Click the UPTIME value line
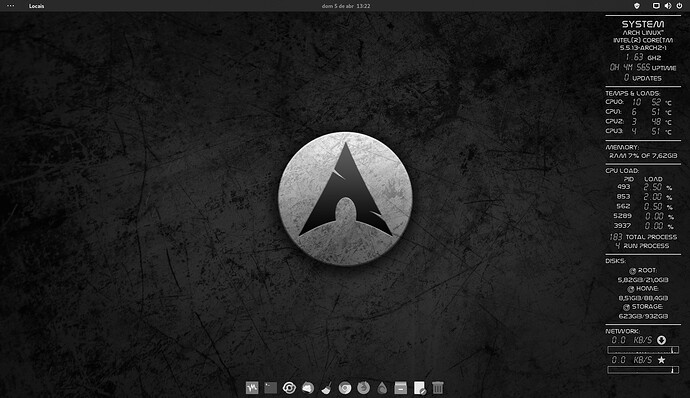The image size is (690, 398). (643, 67)
